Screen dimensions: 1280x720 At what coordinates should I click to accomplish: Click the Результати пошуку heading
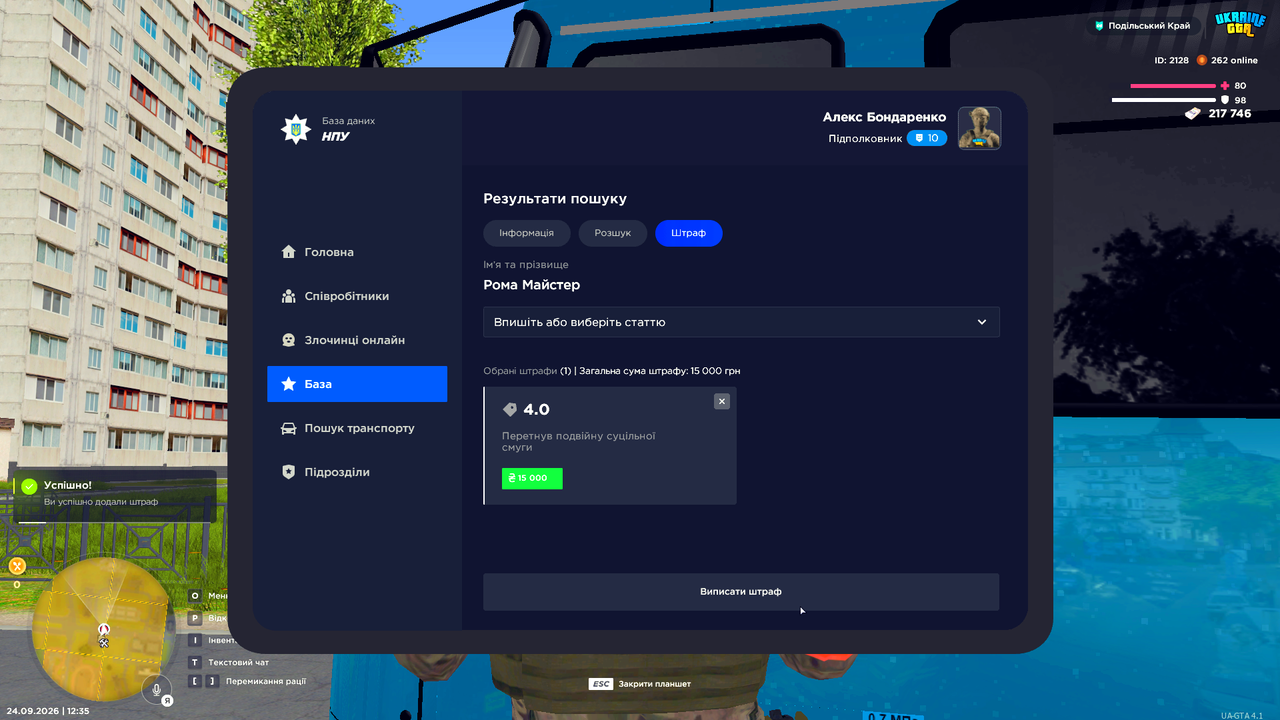coord(555,199)
